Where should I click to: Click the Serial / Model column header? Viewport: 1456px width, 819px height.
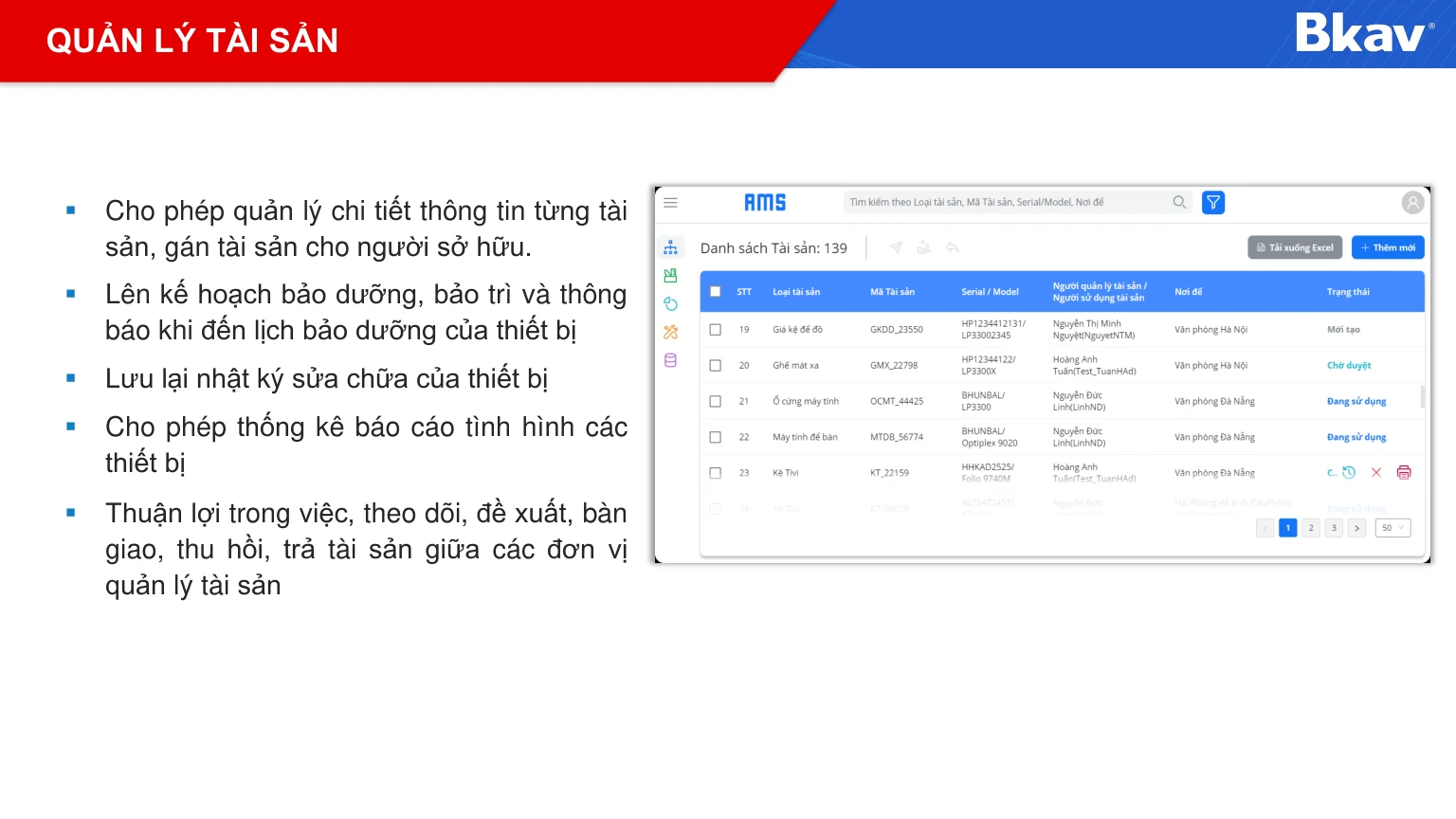(991, 292)
